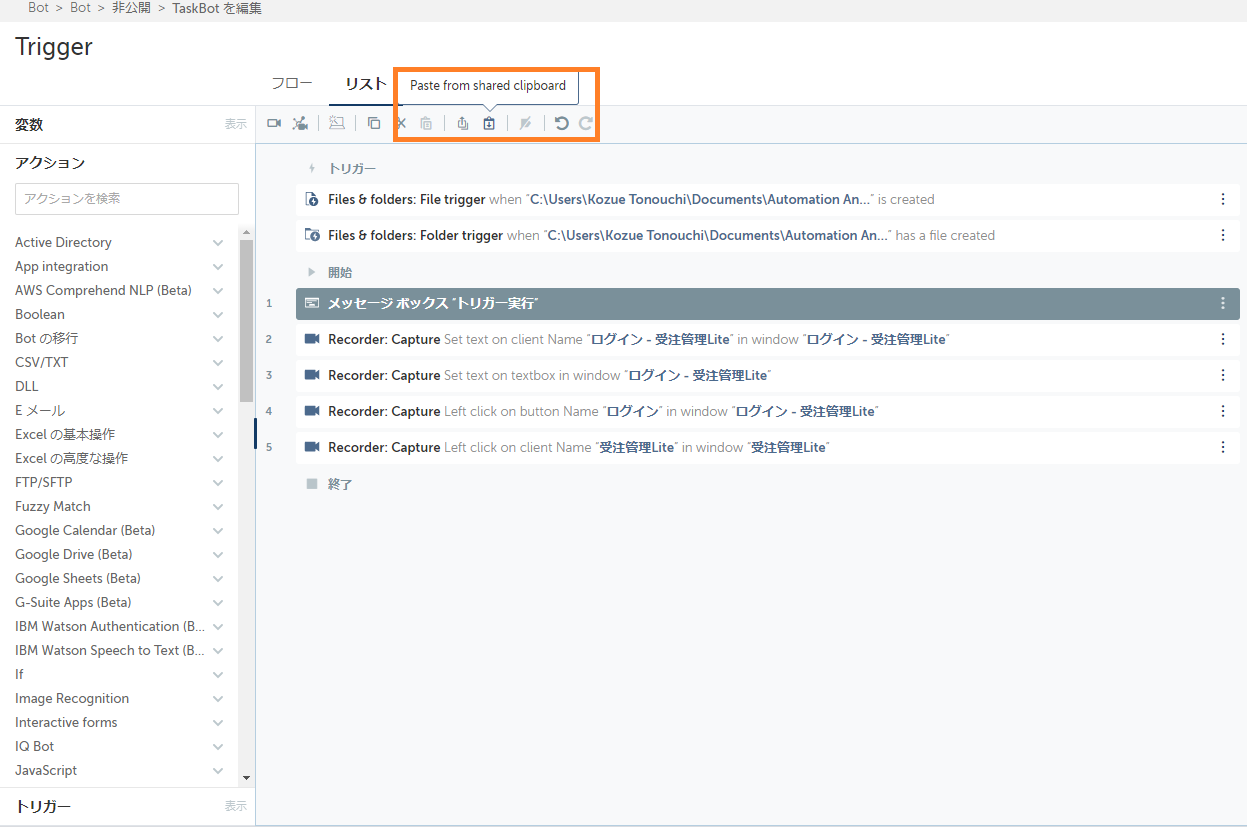This screenshot has height=829, width=1247.
Task: Click the Interactive forms action group
Action: pyautogui.click(x=120, y=722)
